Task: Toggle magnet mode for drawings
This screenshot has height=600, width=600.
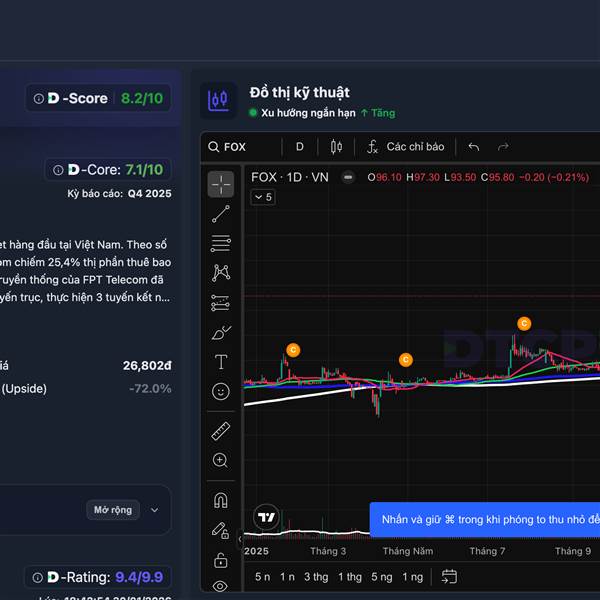Action: [x=221, y=500]
